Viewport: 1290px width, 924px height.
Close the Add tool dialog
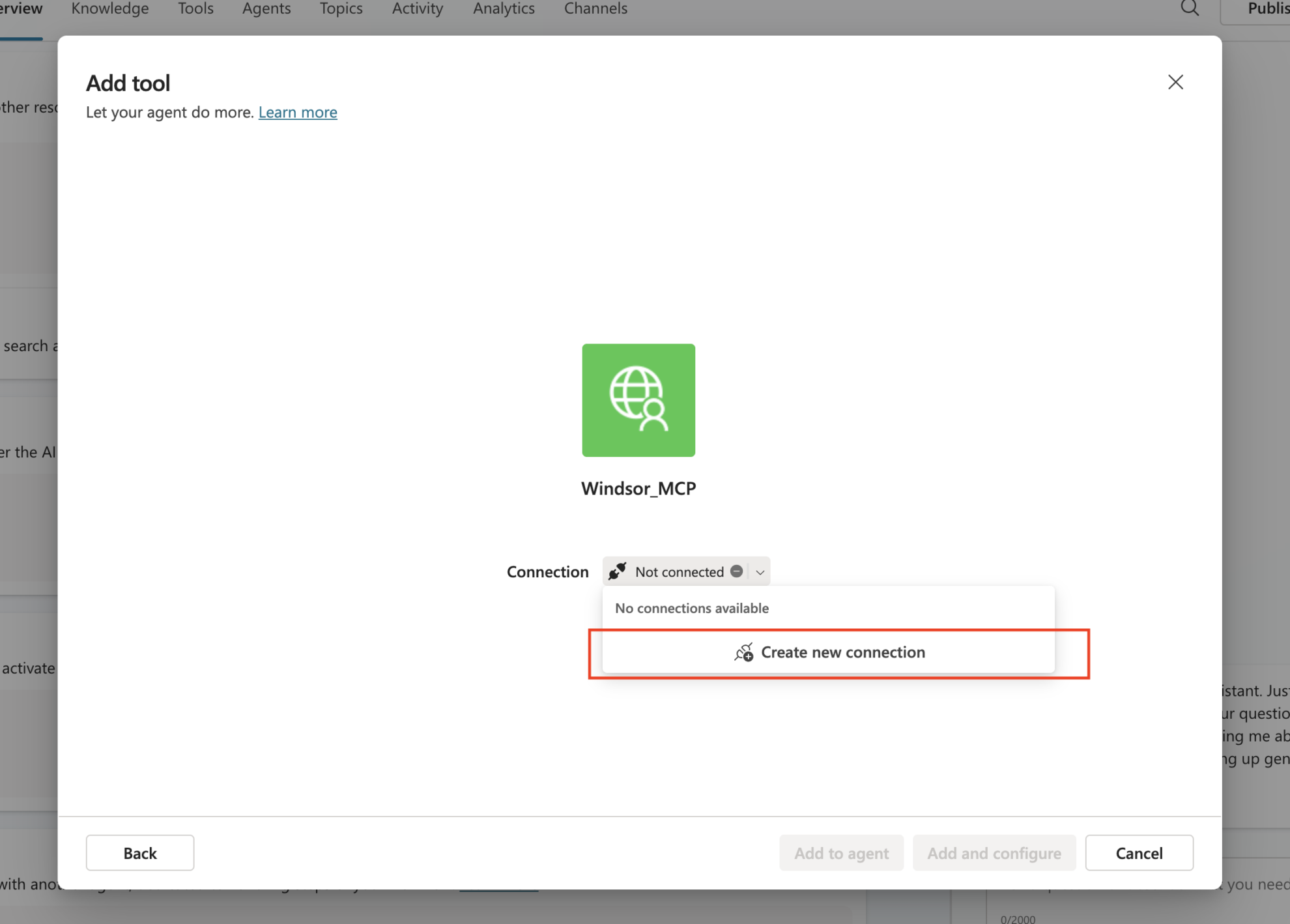pos(1175,82)
